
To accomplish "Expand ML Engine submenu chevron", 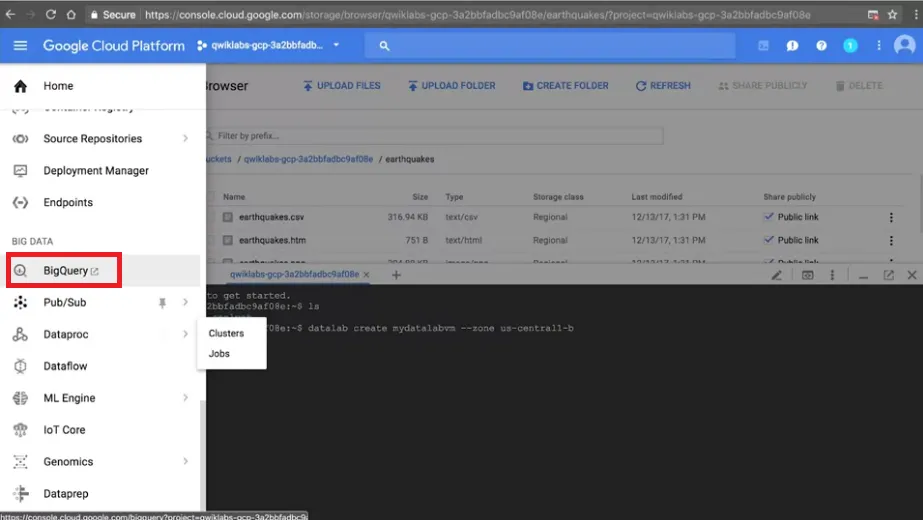I will coord(185,398).
